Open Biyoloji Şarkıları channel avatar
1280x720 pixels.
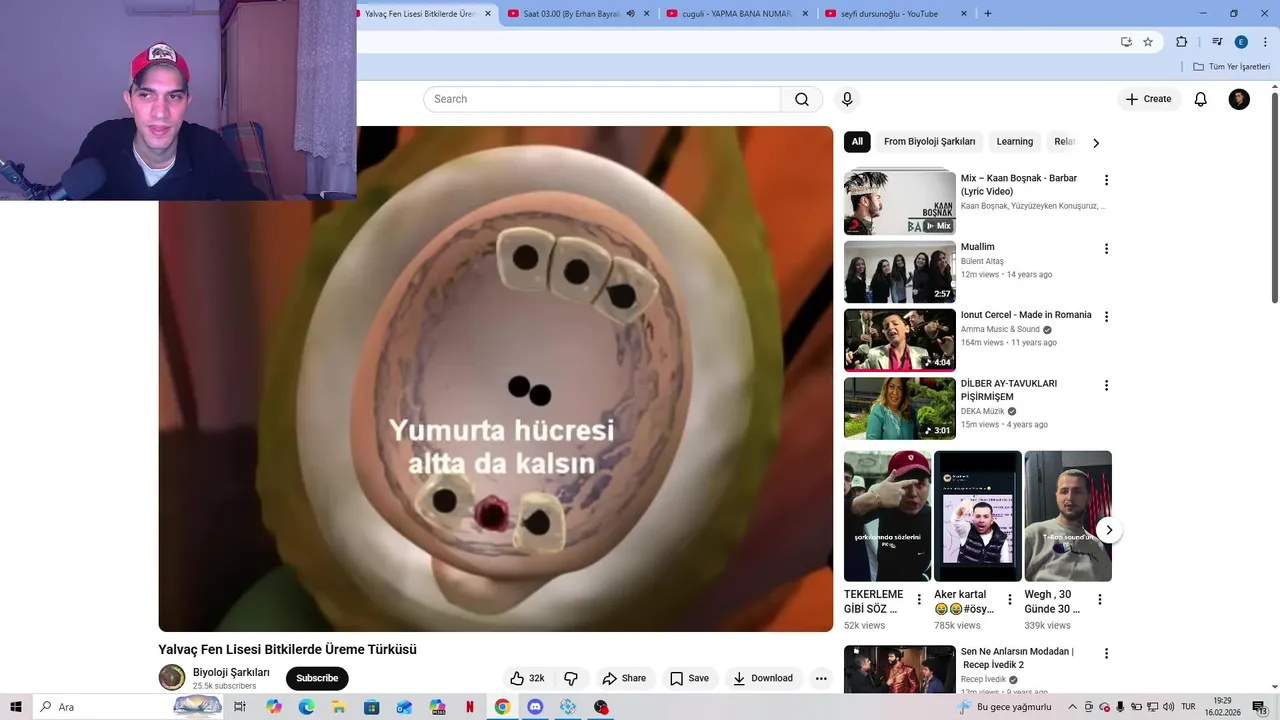click(x=172, y=677)
